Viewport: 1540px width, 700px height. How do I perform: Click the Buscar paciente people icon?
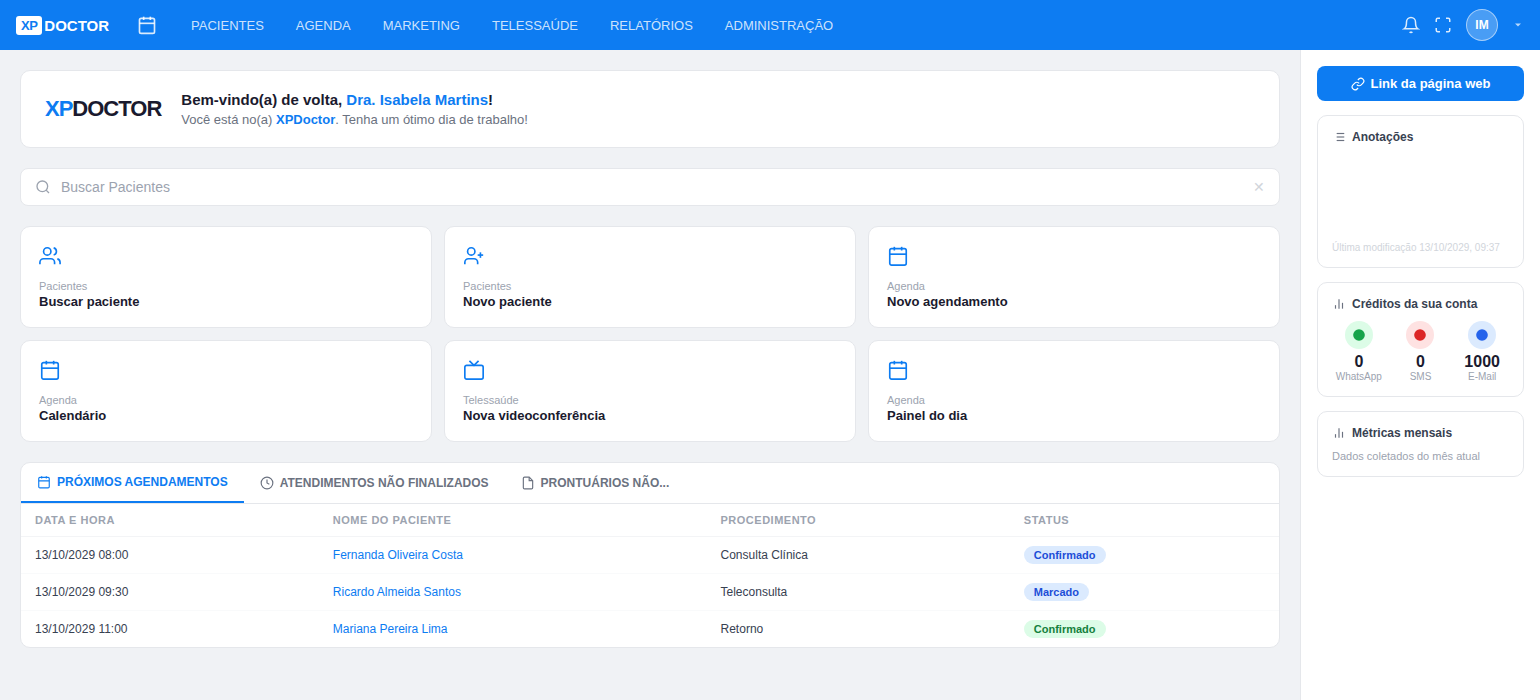point(50,256)
